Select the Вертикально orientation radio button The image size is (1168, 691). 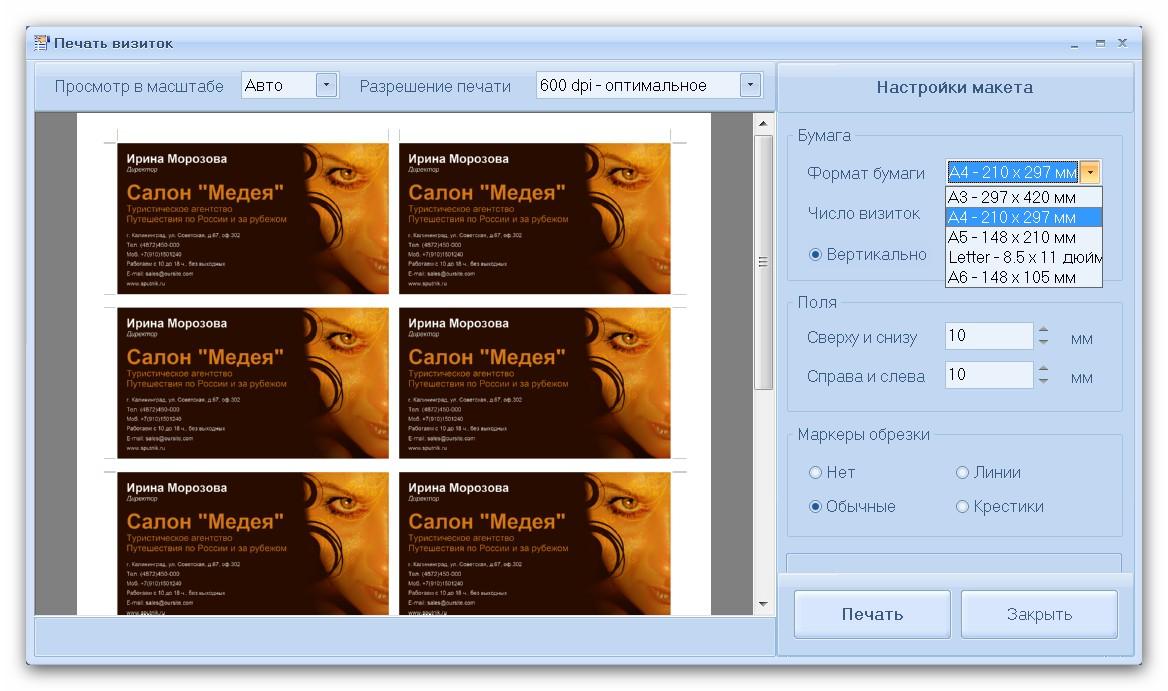(x=815, y=255)
